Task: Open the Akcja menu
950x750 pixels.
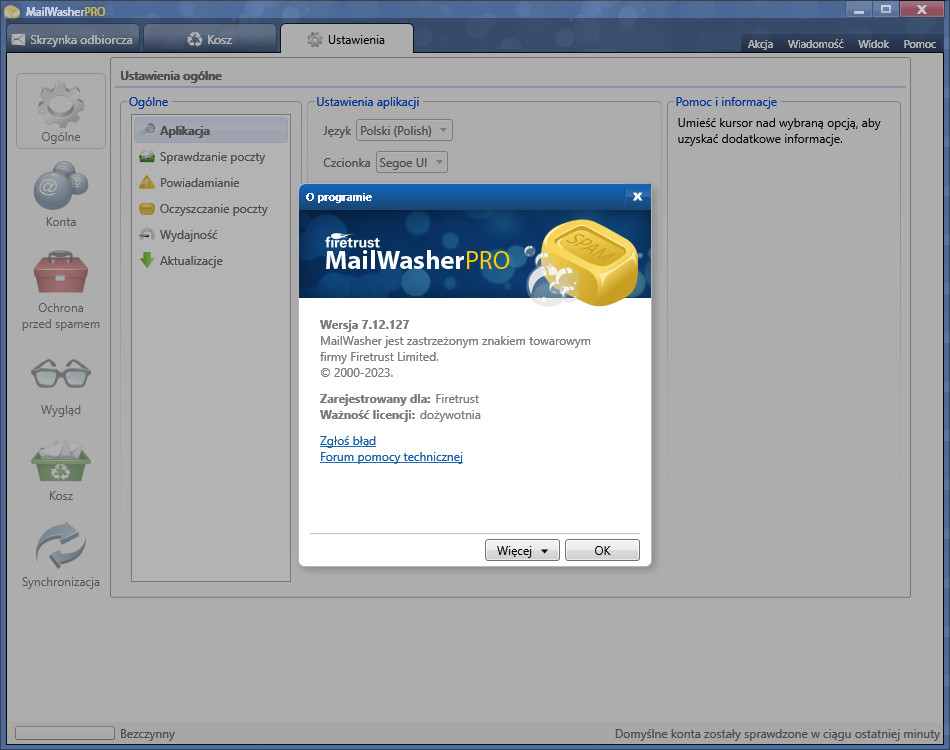Action: click(760, 44)
